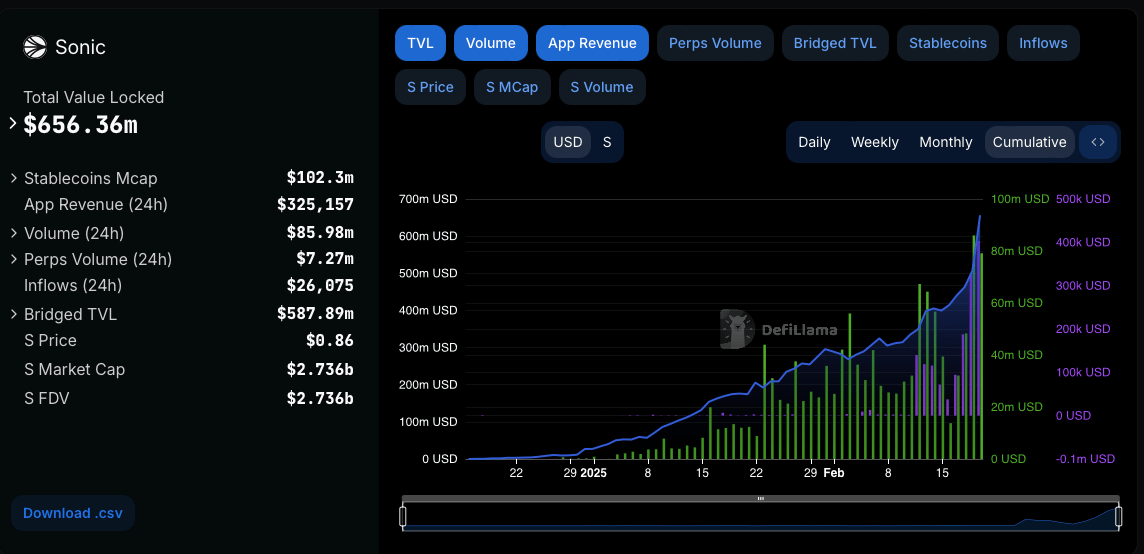Click the top center grip of range selector
This screenshot has width=1144, height=554.
[760, 498]
